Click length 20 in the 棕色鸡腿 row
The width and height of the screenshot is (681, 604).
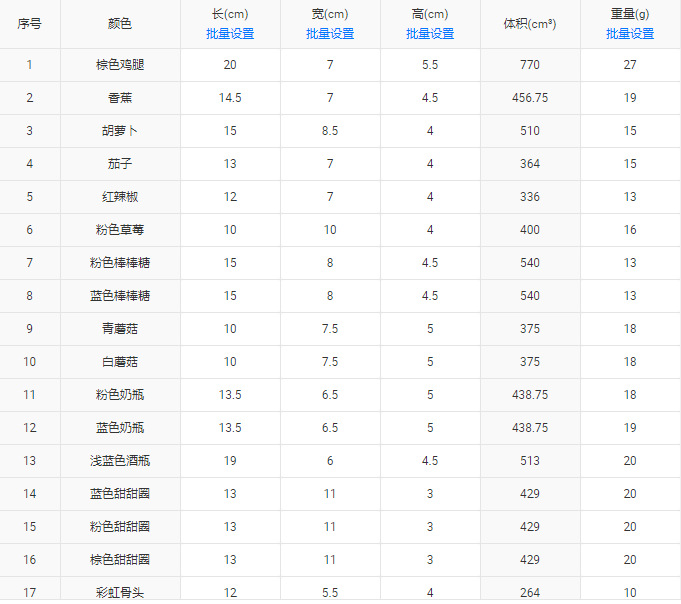point(230,65)
